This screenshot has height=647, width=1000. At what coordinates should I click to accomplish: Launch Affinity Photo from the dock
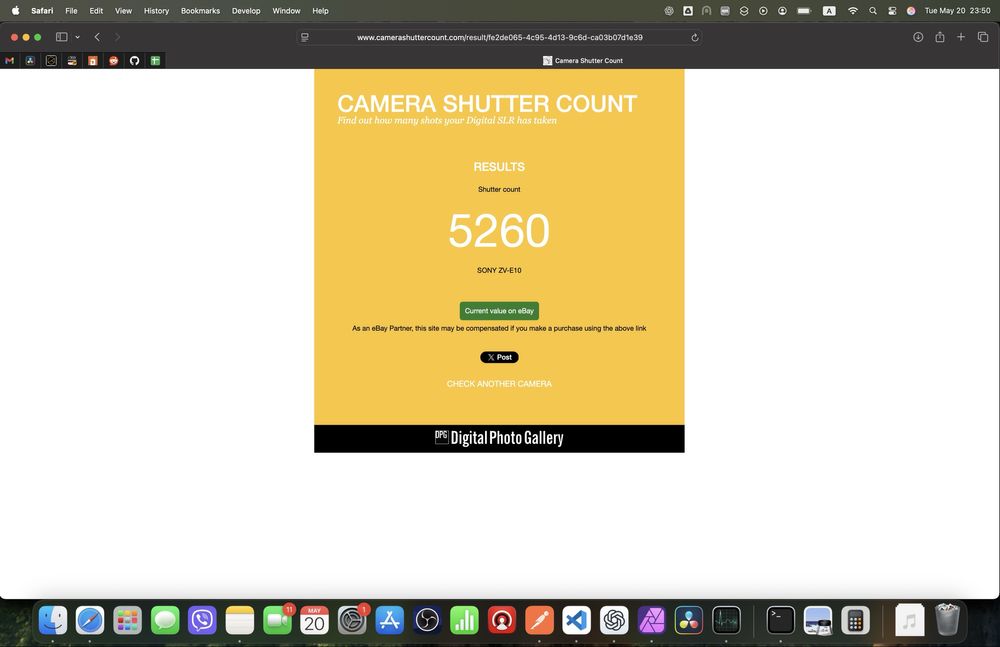click(x=651, y=620)
